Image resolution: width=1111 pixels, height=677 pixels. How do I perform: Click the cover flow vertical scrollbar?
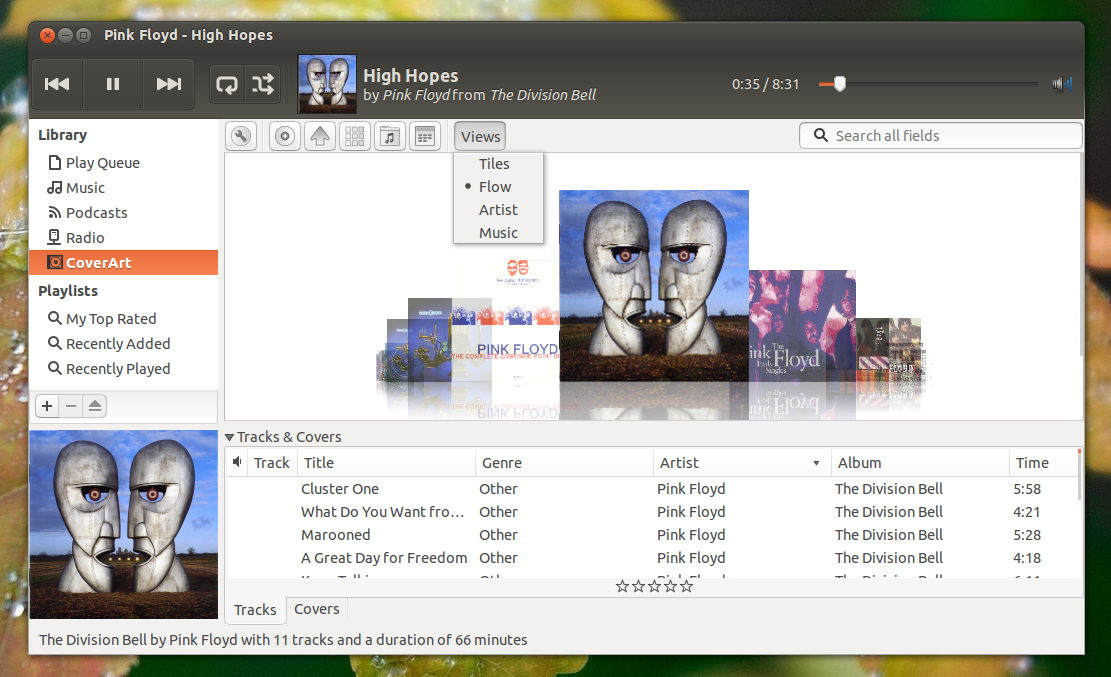click(1081, 255)
